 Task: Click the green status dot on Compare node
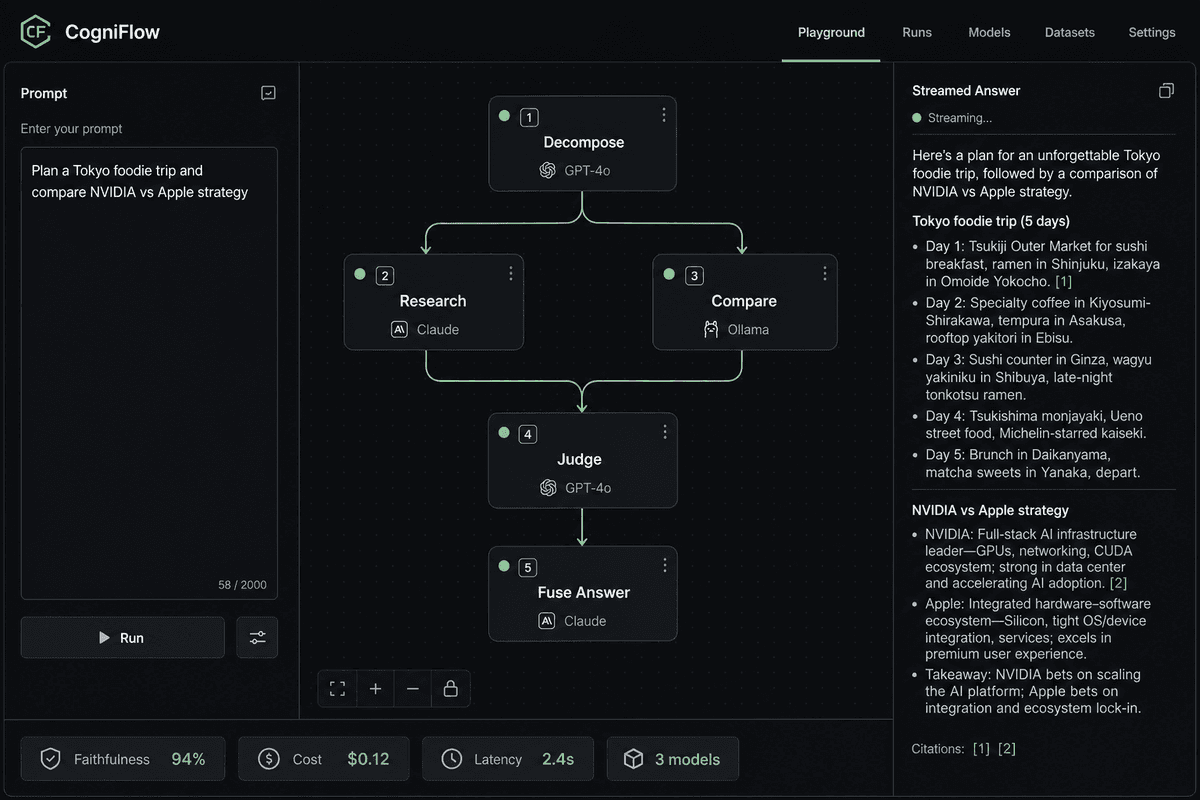[x=669, y=274]
